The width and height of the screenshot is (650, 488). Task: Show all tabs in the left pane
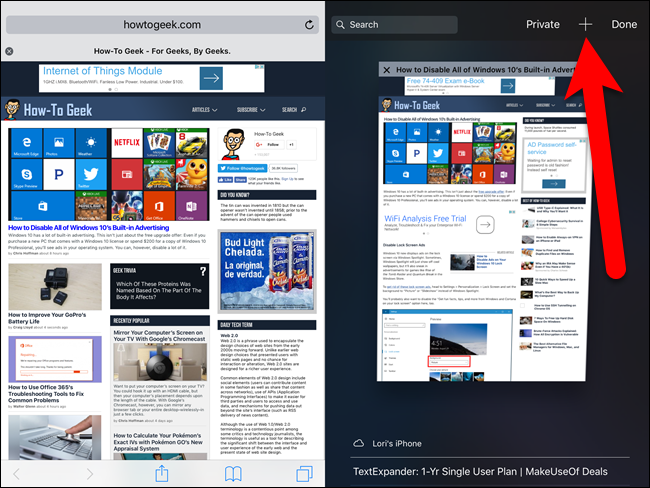305,473
